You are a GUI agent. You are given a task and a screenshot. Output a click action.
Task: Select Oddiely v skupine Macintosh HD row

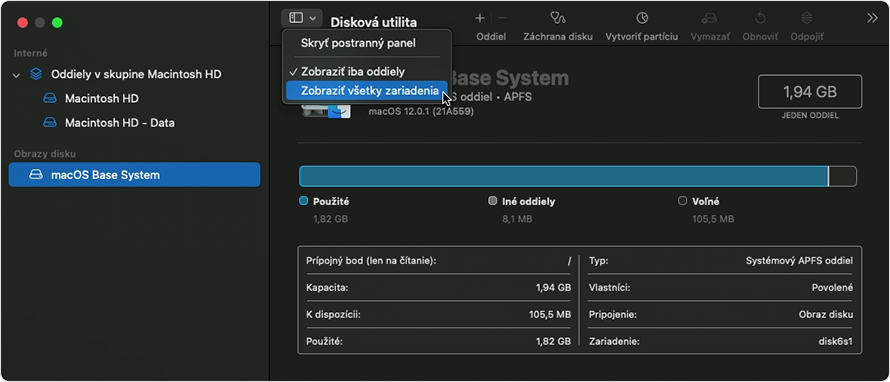pos(135,74)
